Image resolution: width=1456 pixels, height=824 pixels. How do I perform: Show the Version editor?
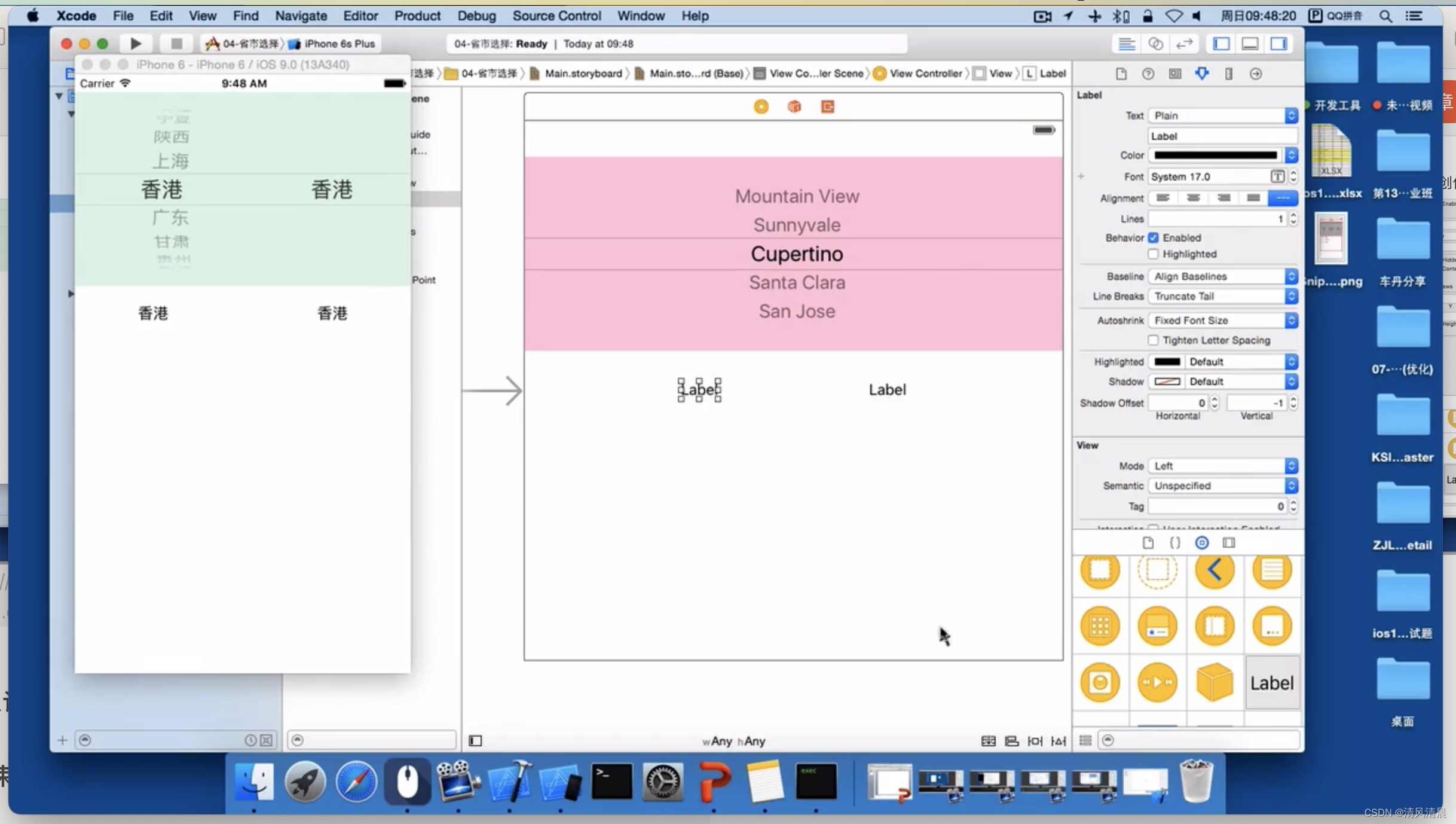pos(1184,44)
